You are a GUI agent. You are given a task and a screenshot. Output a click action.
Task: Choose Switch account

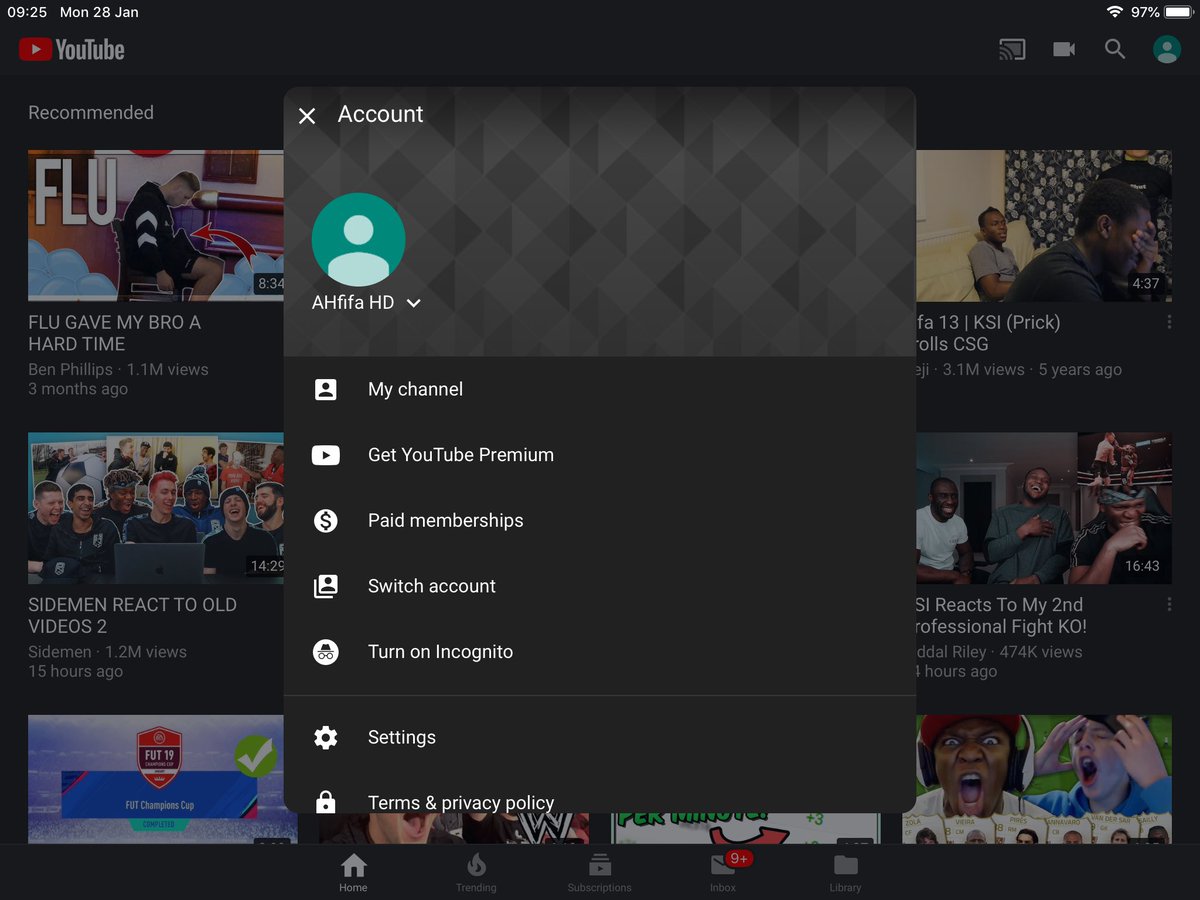600,586
